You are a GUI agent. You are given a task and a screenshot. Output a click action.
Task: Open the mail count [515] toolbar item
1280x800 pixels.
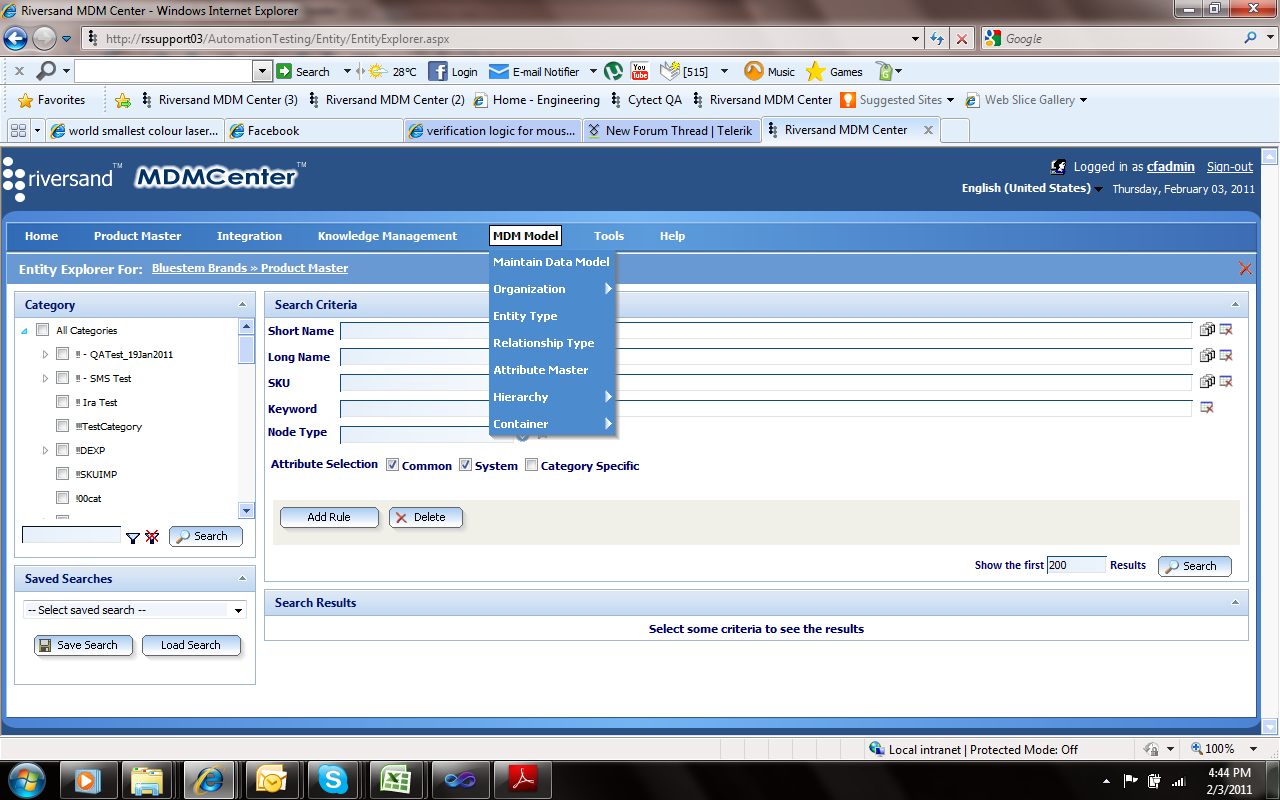point(684,71)
